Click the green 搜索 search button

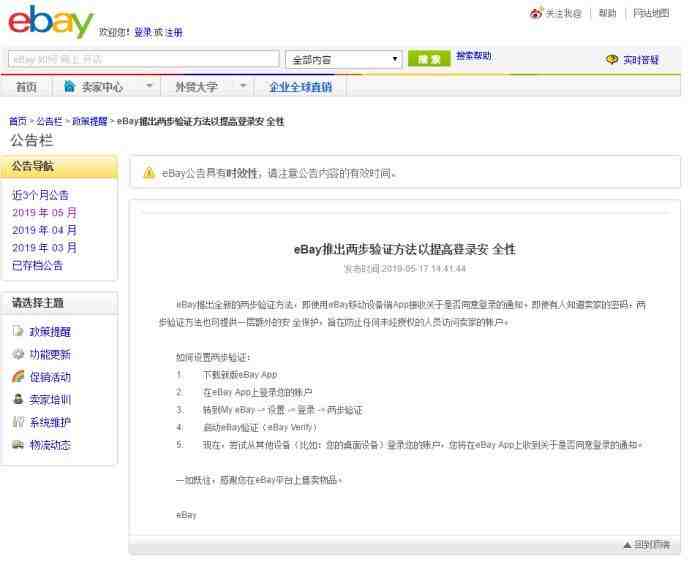click(x=429, y=59)
